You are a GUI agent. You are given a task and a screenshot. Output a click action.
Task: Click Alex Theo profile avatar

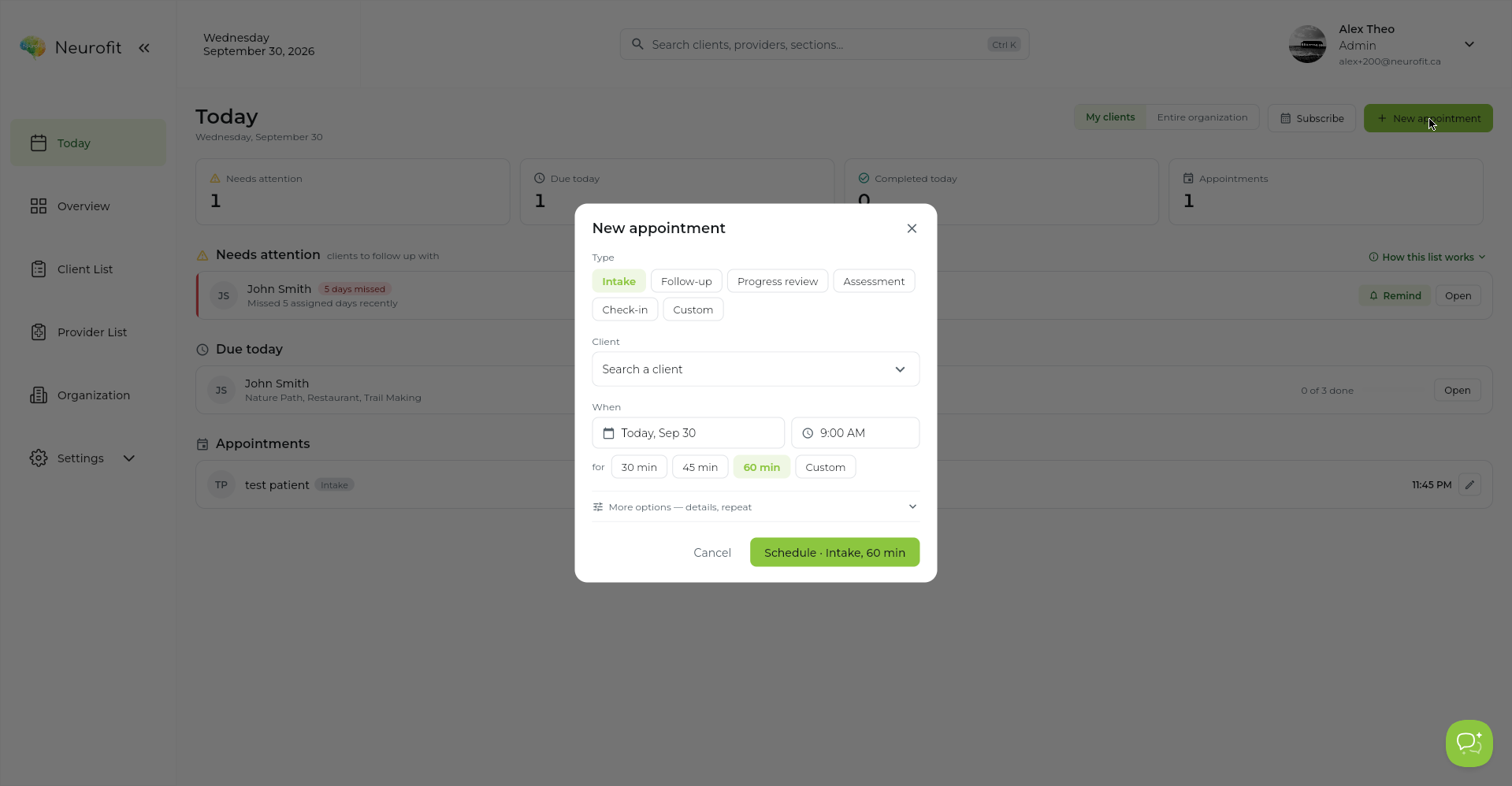[1307, 44]
